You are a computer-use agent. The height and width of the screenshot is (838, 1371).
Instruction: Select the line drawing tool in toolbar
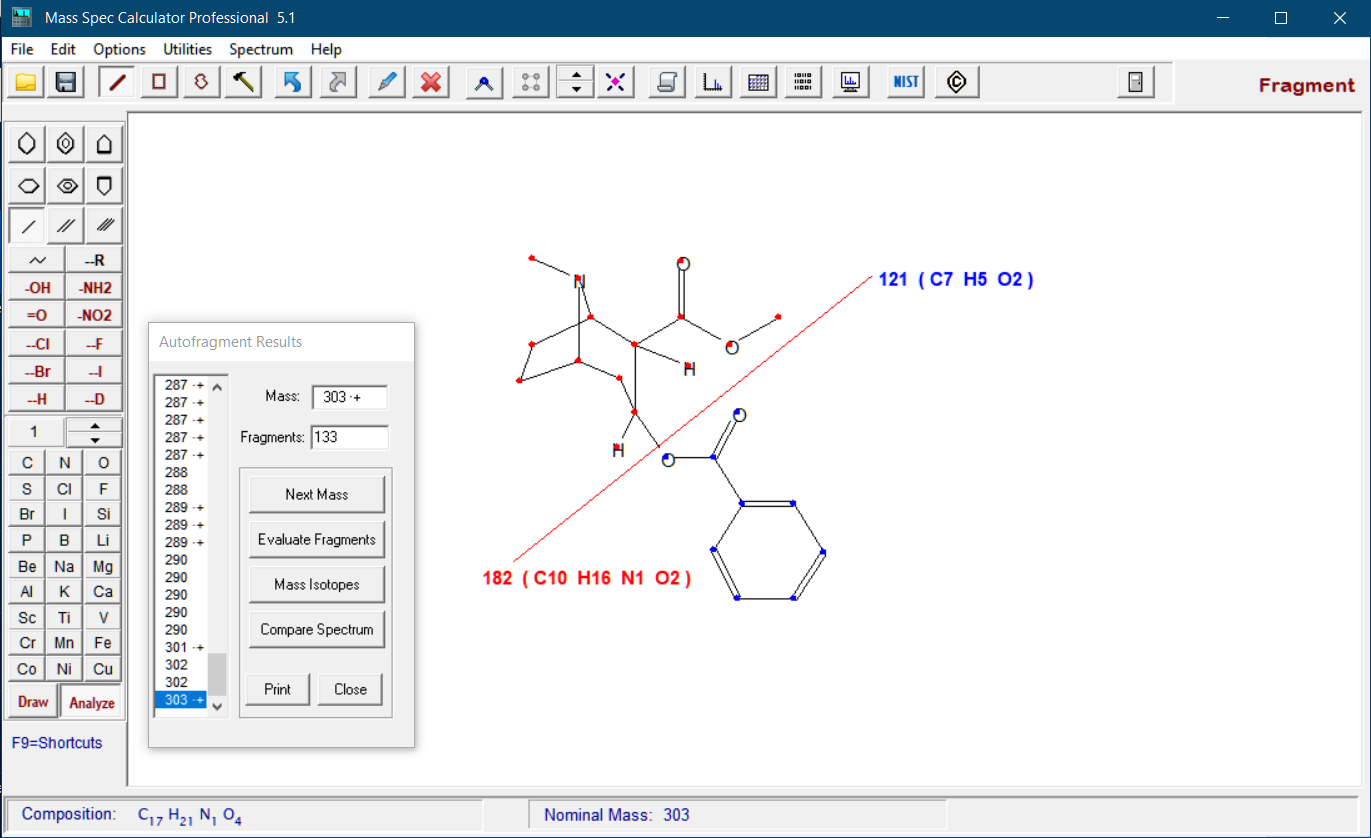pyautogui.click(x=119, y=82)
